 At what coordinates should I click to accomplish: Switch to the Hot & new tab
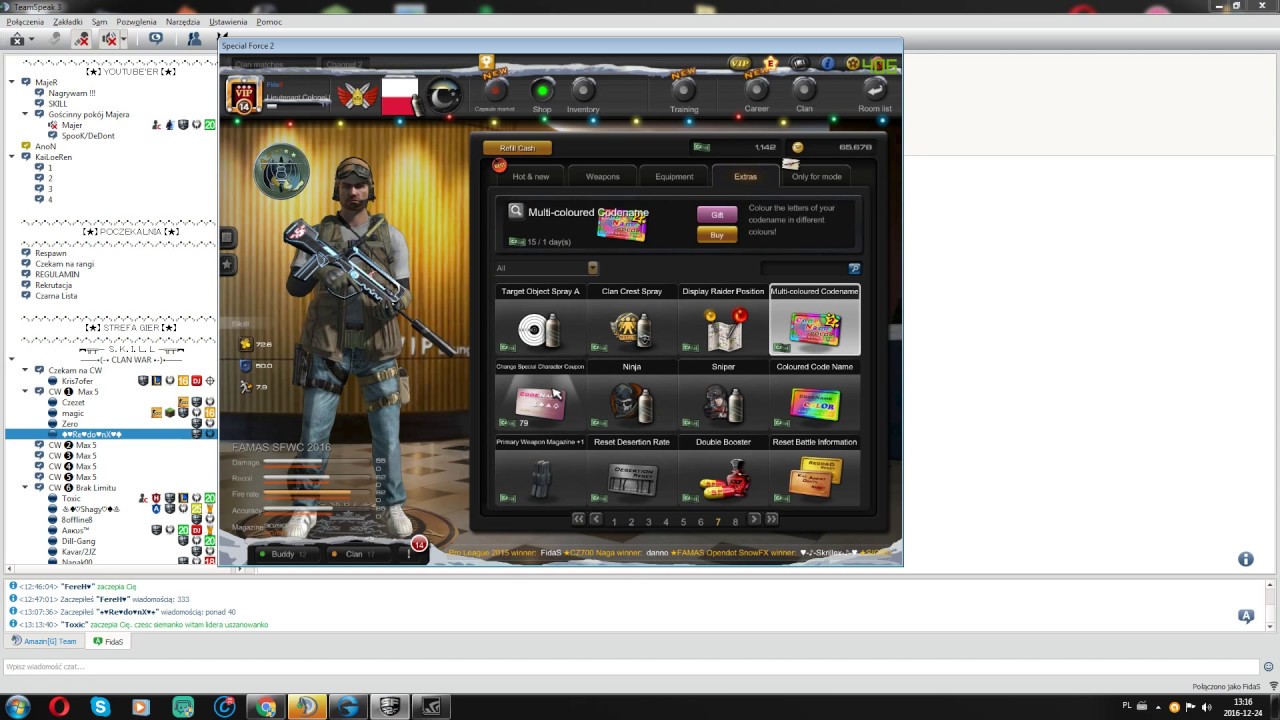coord(531,176)
